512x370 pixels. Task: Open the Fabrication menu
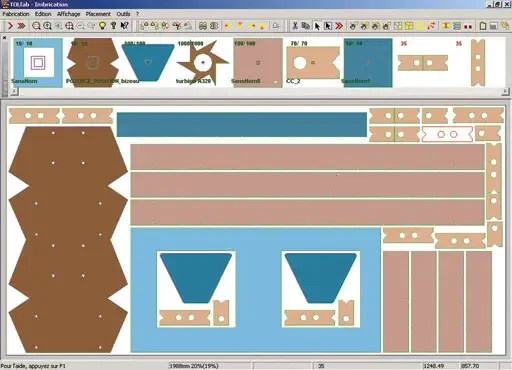pyautogui.click(x=16, y=14)
